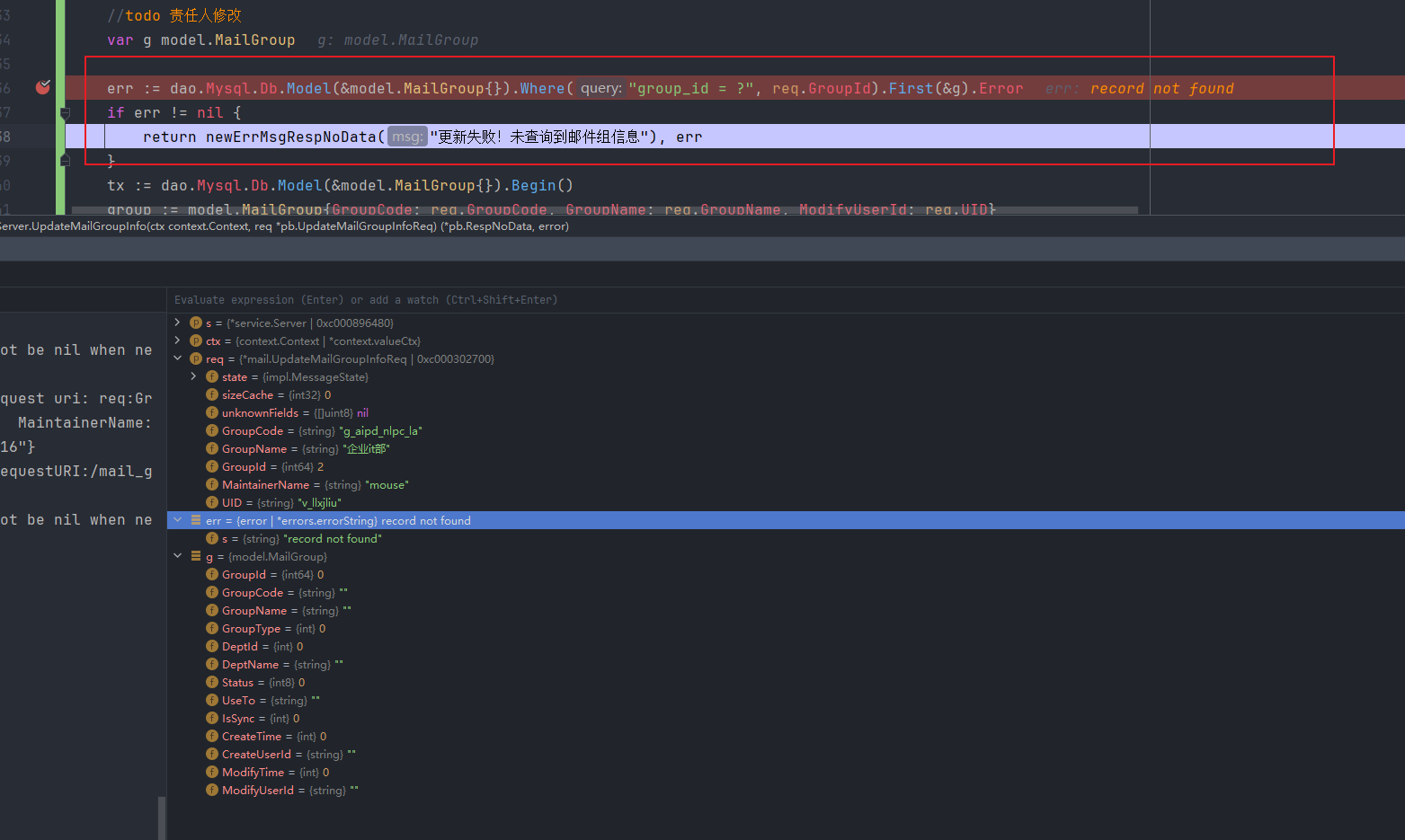Collapse the req variable tree
The width and height of the screenshot is (1405, 840).
coord(177,358)
